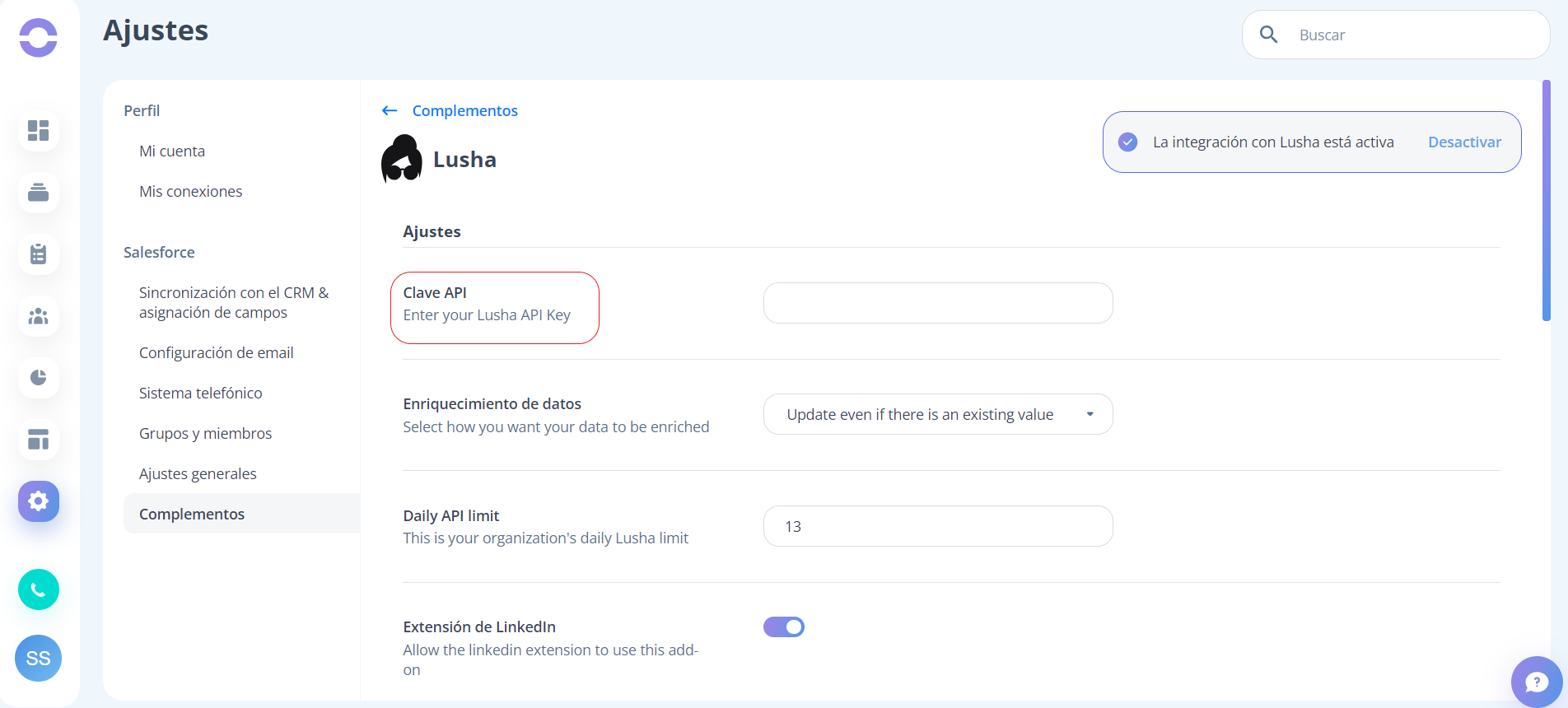
Task: Click the vertical scrollbar thumb on the right
Action: (x=1547, y=200)
